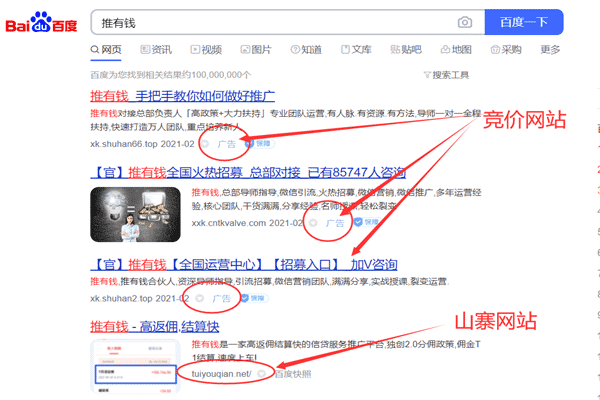Select the 网页 tab

tap(106, 50)
